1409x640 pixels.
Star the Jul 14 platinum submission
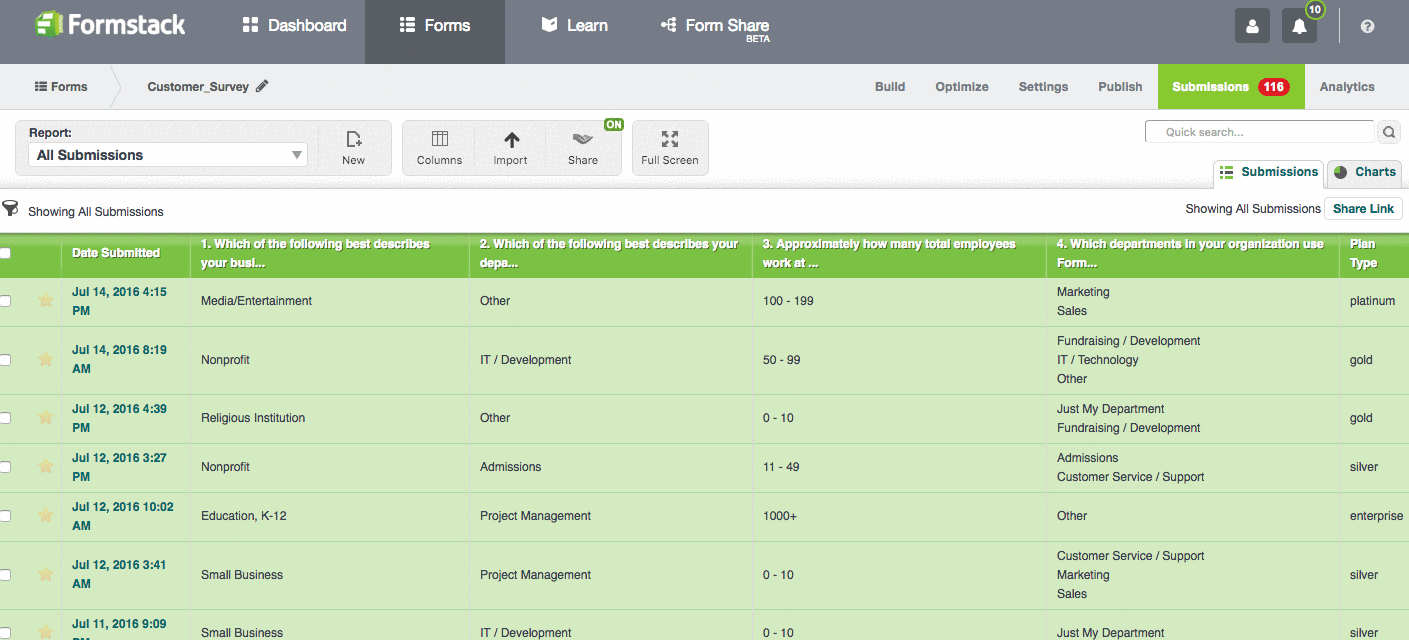(x=44, y=300)
